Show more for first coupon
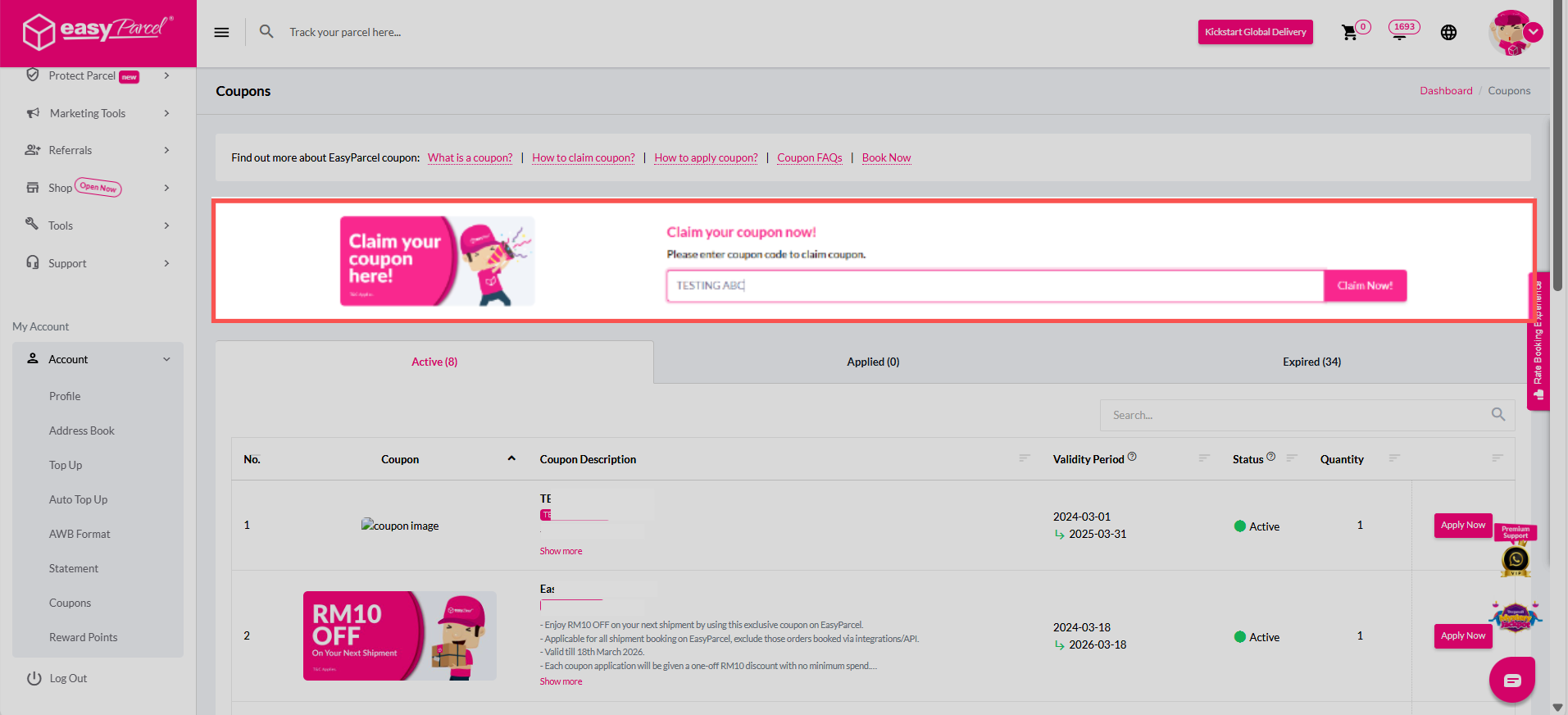Image resolution: width=1568 pixels, height=715 pixels. pos(561,551)
